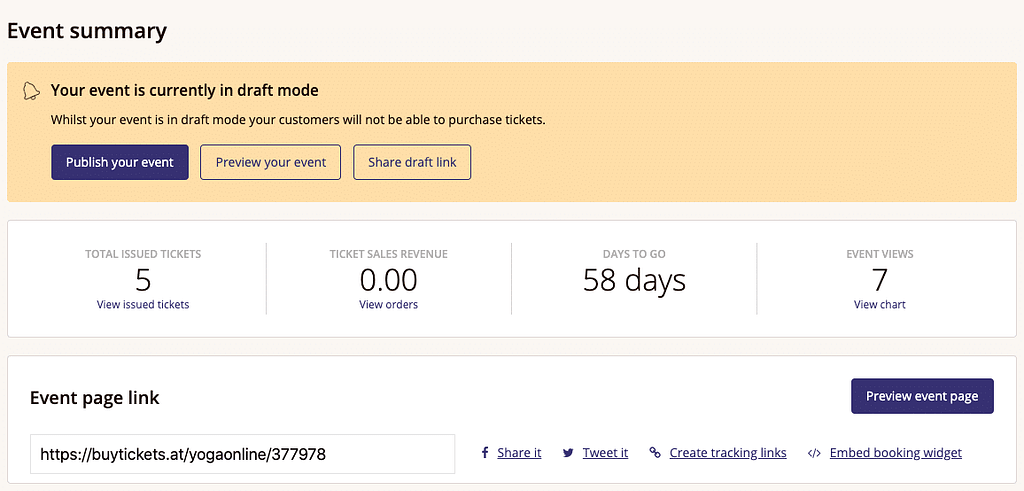Click the 0.00 ticket sales revenue value

[389, 280]
